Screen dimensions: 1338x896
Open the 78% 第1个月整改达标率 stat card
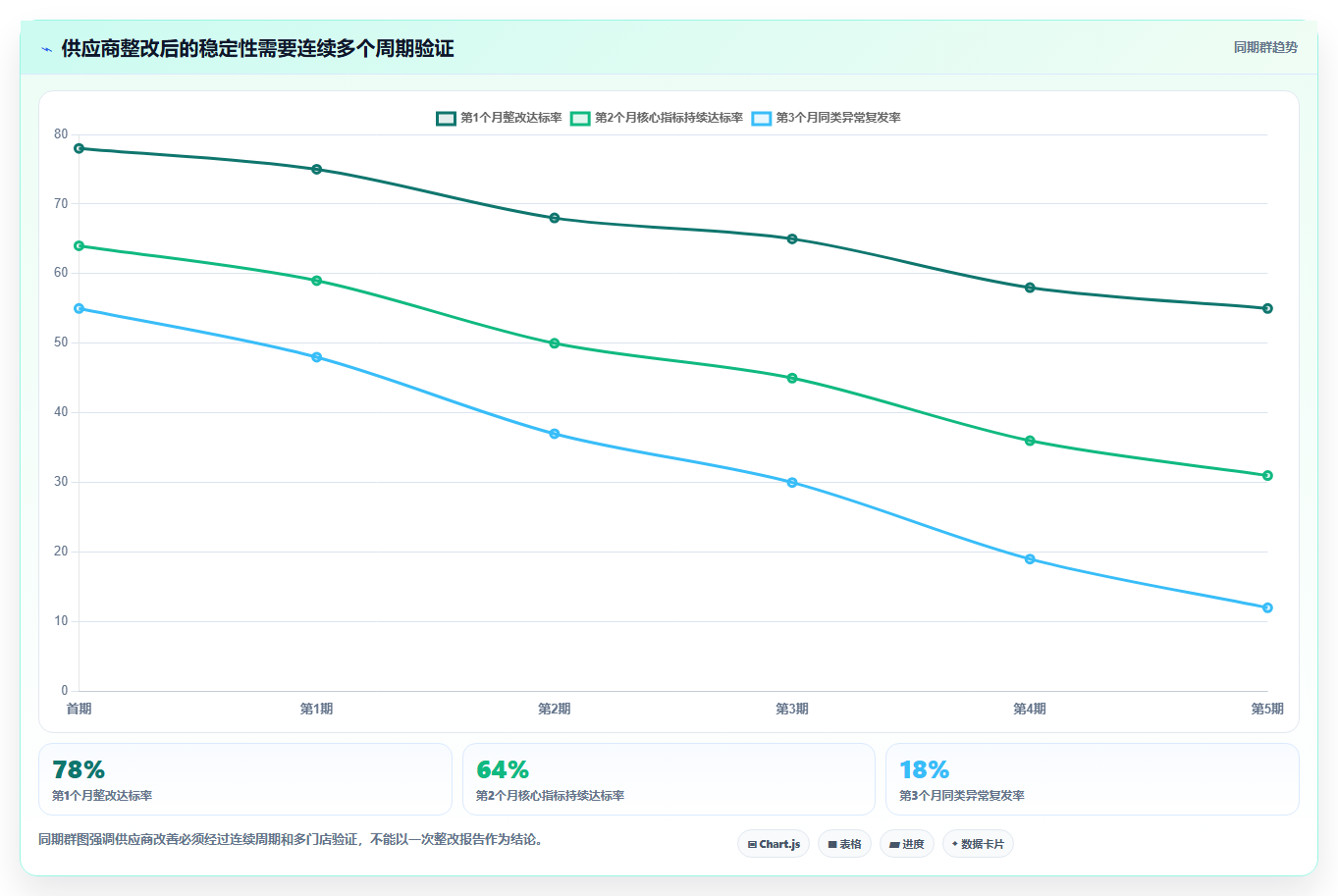point(245,779)
